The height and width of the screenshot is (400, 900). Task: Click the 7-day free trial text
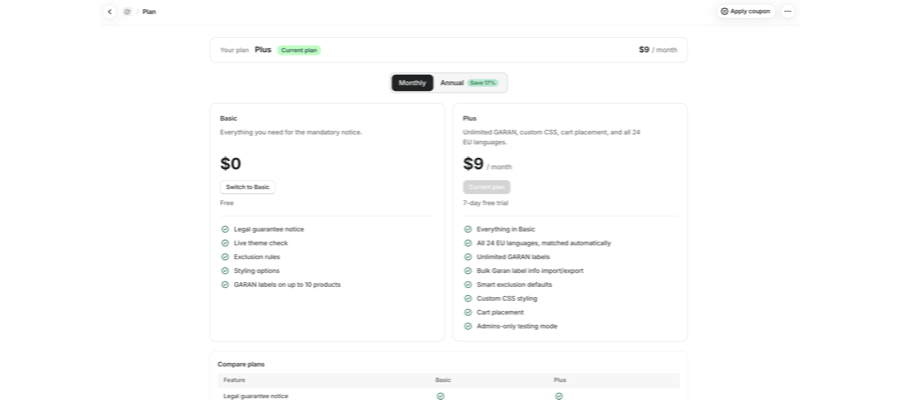(x=486, y=203)
